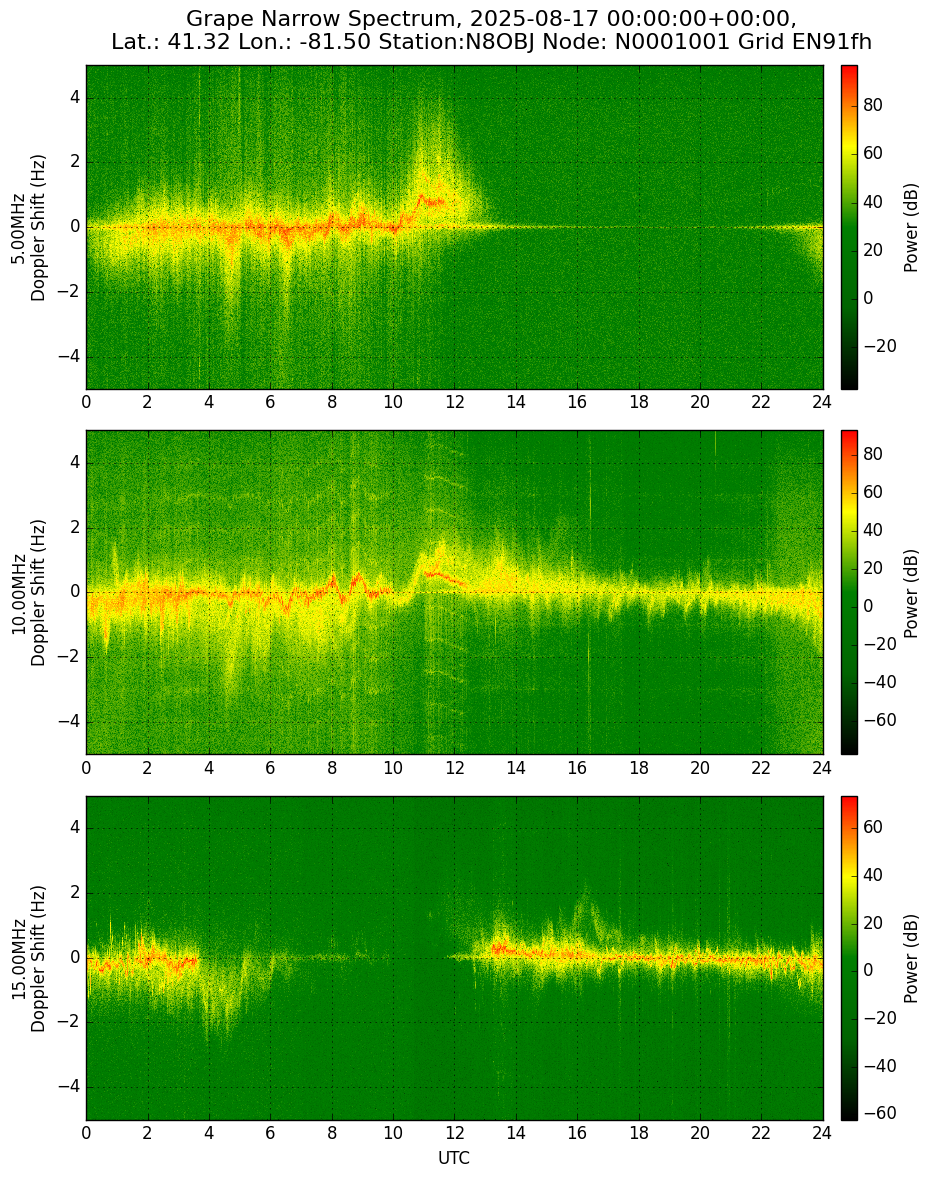Click tick label 24 on the 10 MHz axis
Screen dimensions: 932x1178
pos(822,767)
